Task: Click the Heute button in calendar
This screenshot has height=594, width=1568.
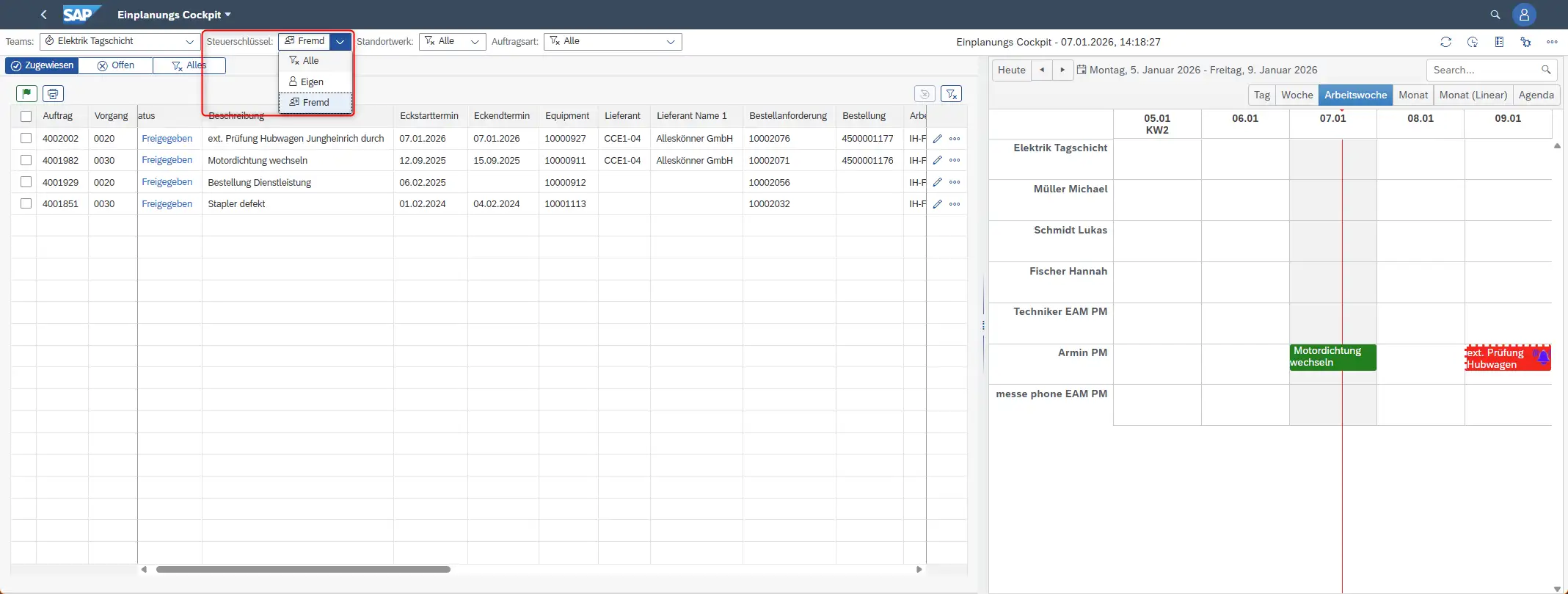Action: point(1011,70)
